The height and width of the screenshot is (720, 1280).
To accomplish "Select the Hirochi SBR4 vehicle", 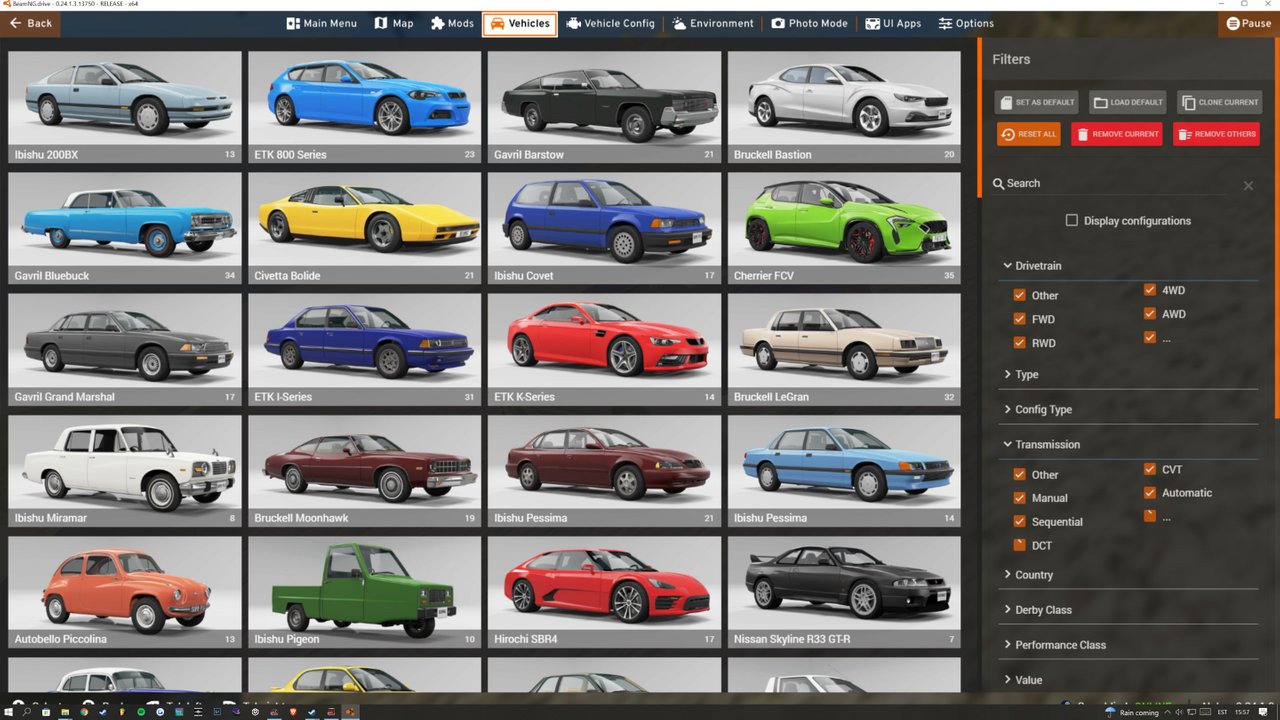I will 605,592.
